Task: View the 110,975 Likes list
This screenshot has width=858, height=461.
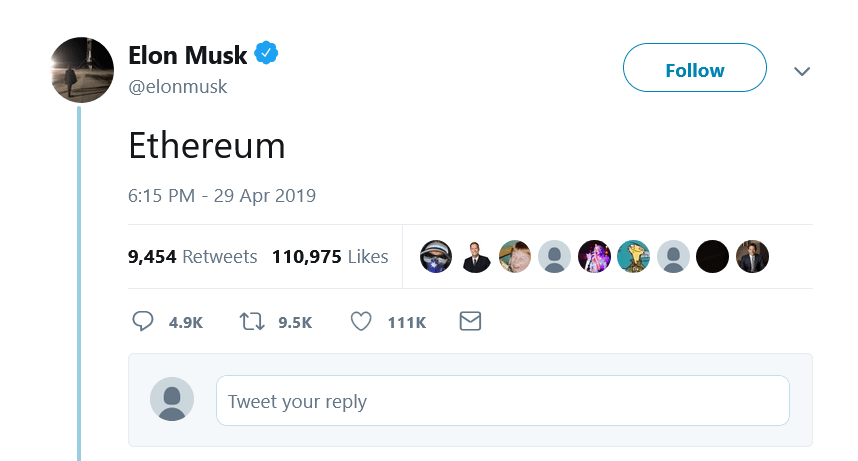Action: tap(330, 257)
